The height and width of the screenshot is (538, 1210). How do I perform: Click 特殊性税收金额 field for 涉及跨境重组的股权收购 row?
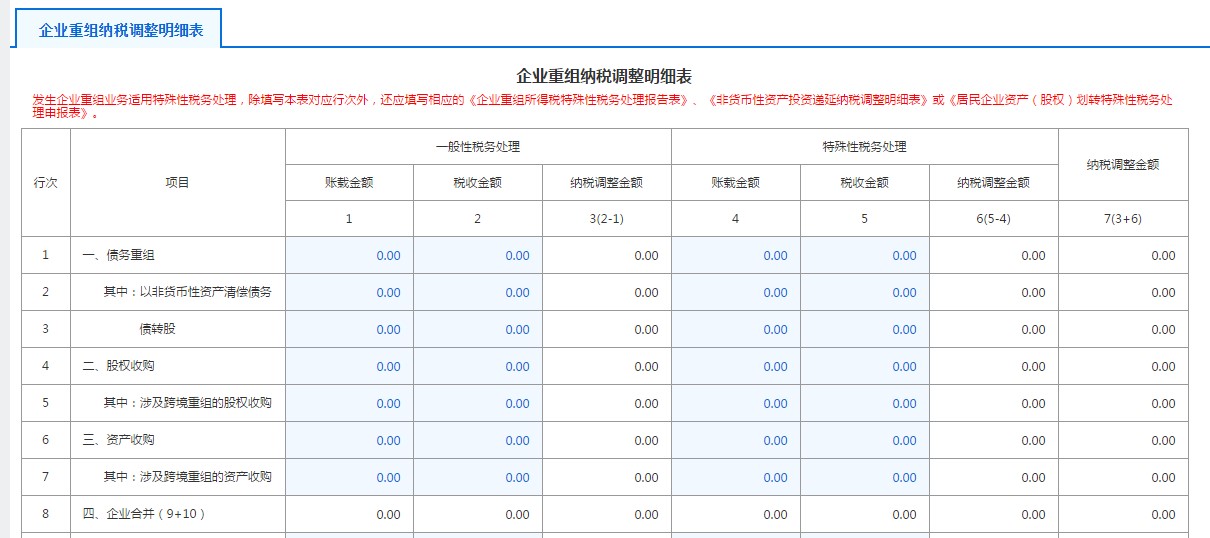(x=865, y=404)
